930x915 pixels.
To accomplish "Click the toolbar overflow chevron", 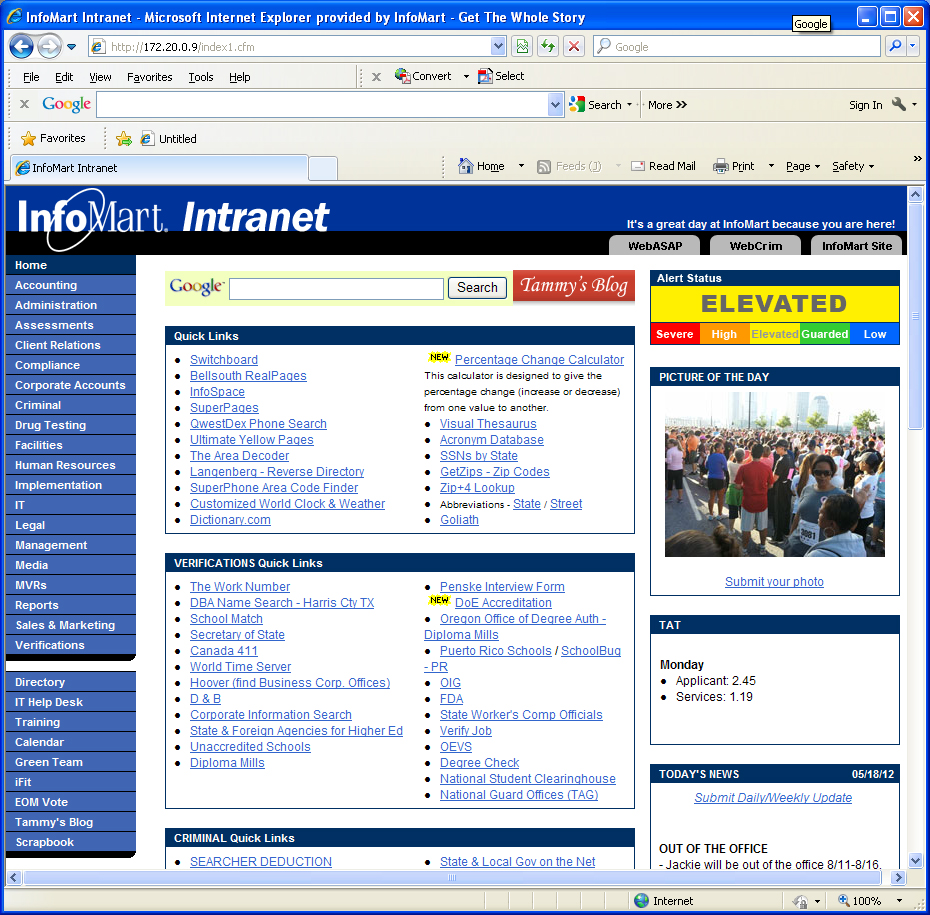I will point(917,158).
